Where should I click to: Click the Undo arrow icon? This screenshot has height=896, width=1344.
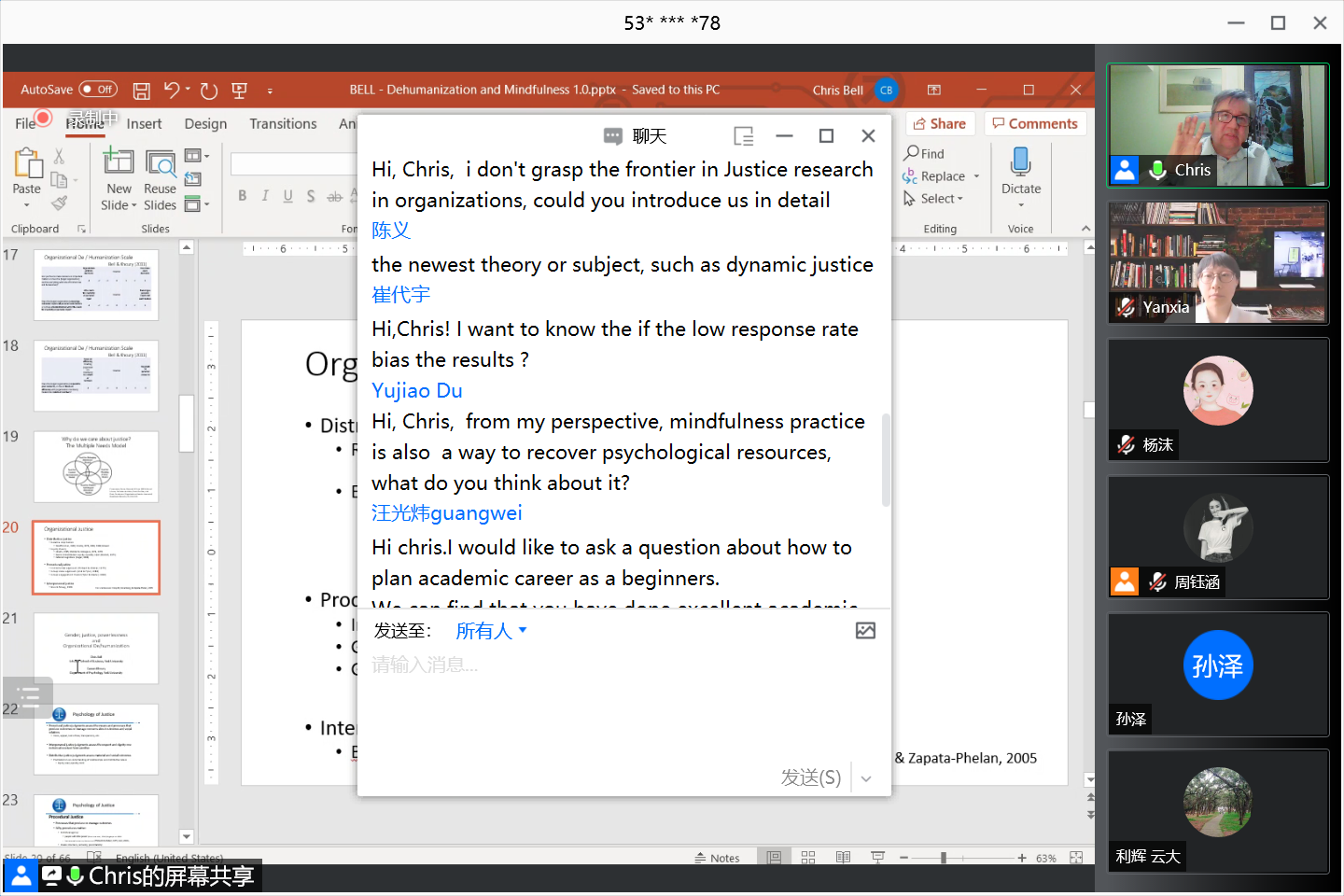pos(172,90)
